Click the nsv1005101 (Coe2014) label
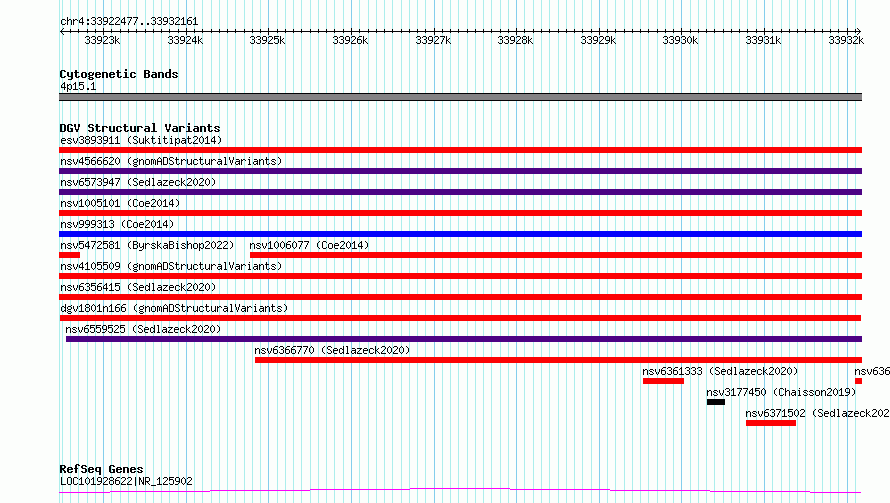This screenshot has height=503, width=890. [120, 203]
